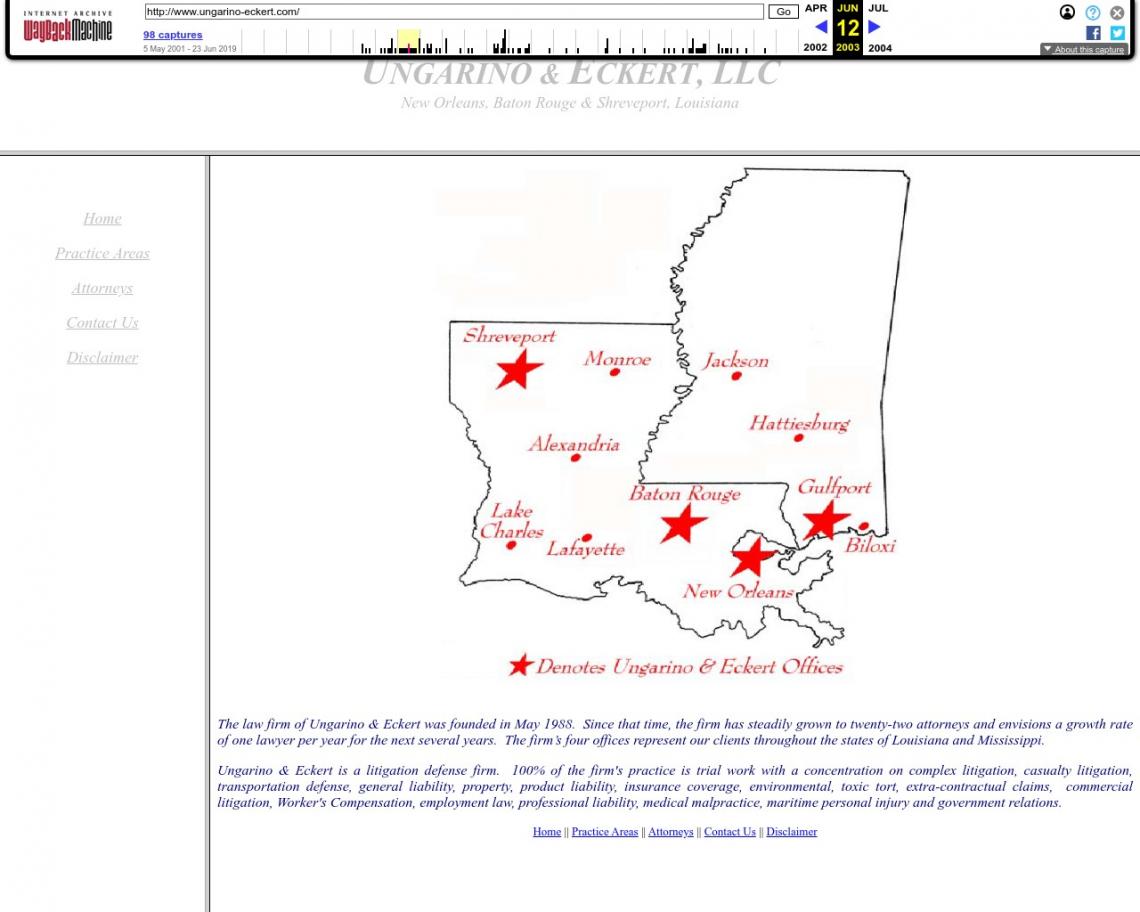Open the Wayback help question-mark icon

[1092, 12]
